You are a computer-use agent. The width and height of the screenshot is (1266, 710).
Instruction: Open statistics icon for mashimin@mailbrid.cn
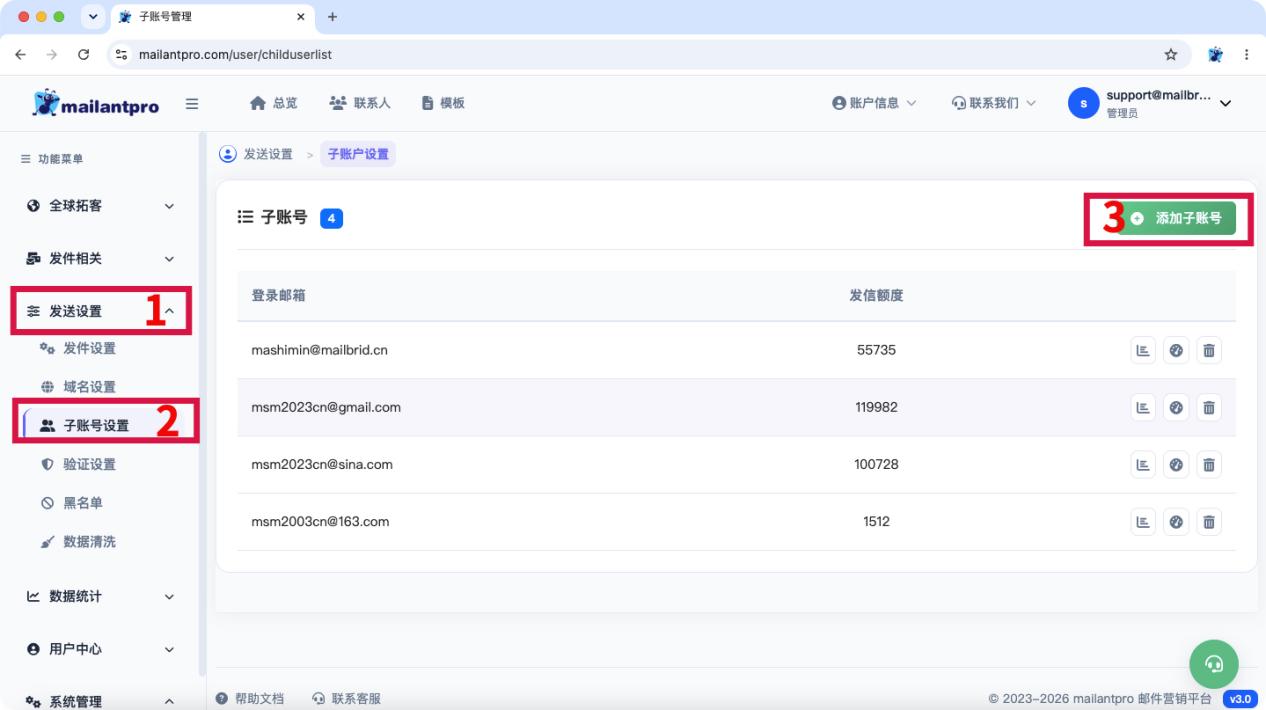point(1143,350)
